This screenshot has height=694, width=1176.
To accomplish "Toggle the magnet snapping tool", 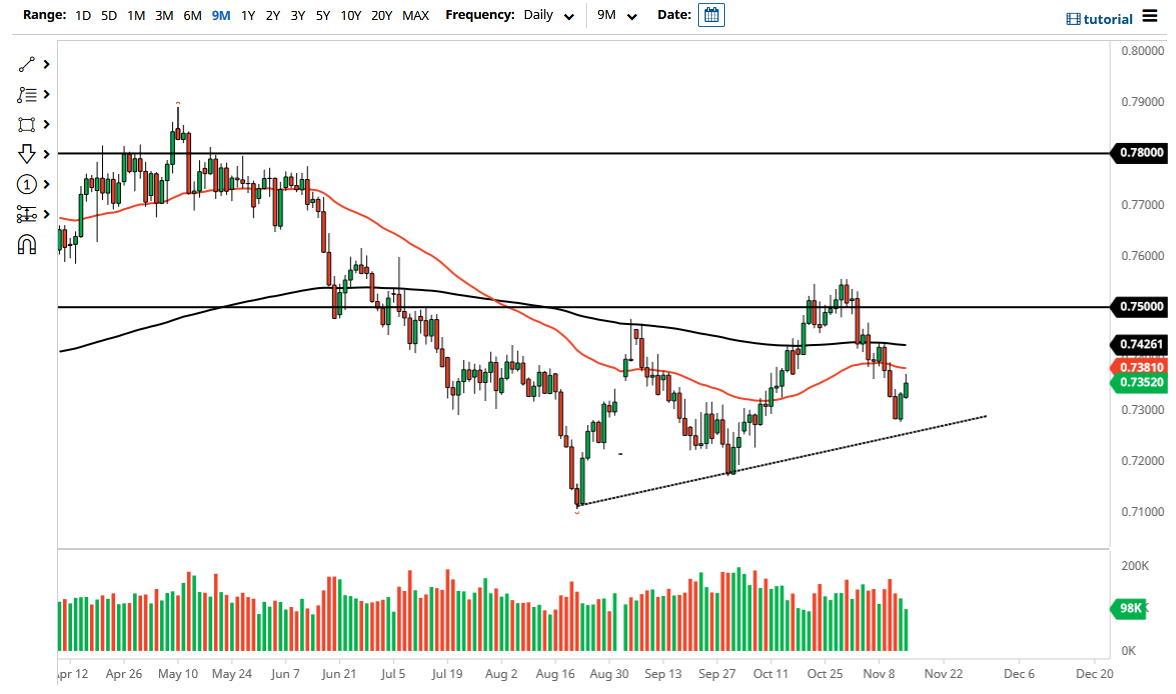I will (x=27, y=243).
